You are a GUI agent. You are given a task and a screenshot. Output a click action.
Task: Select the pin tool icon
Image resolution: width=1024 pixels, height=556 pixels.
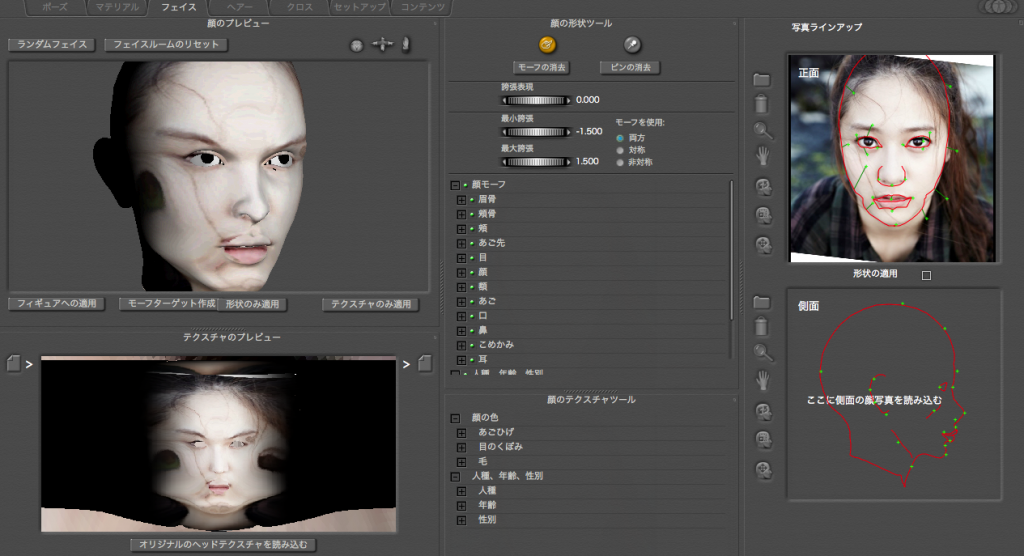[632, 44]
